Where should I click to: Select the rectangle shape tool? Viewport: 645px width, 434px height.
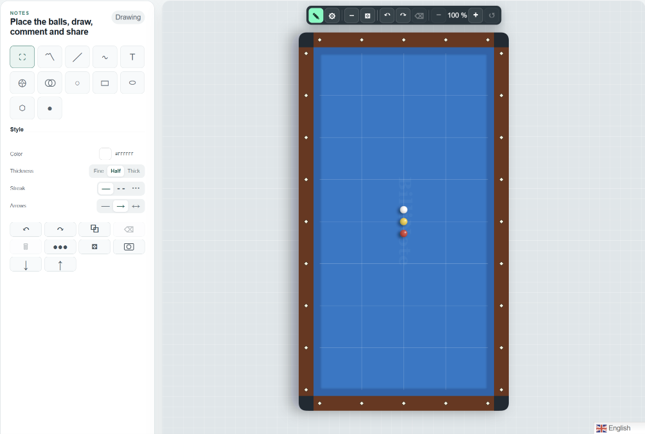[x=105, y=83]
